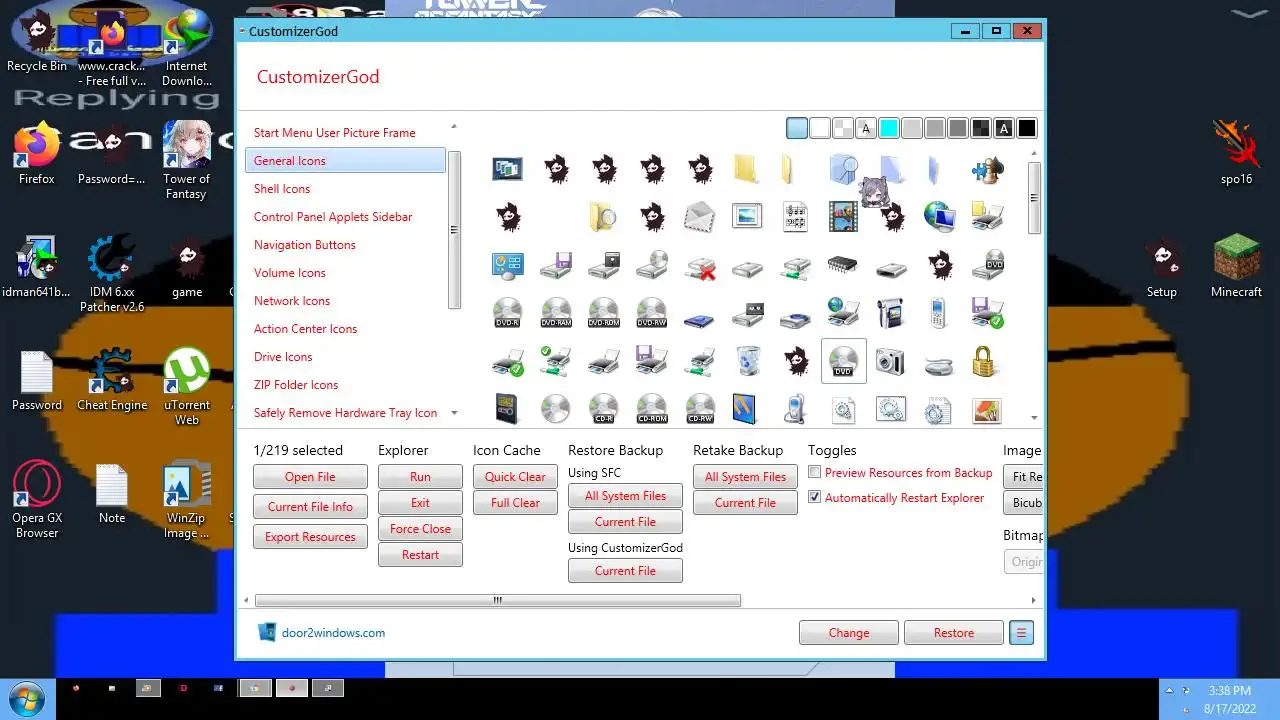Select the CD-R disc icon
Image resolution: width=1280 pixels, height=720 pixels.
(603, 409)
